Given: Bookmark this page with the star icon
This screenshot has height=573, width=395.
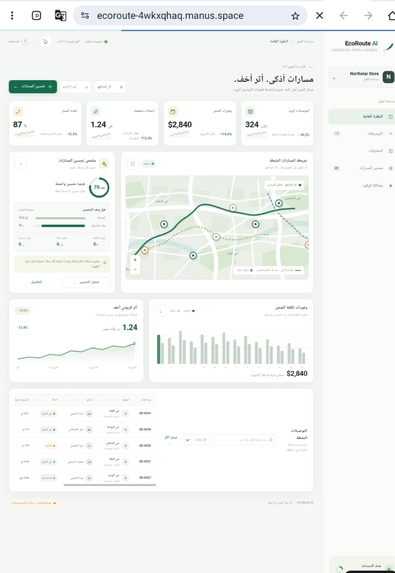Looking at the screenshot, I should pyautogui.click(x=295, y=16).
